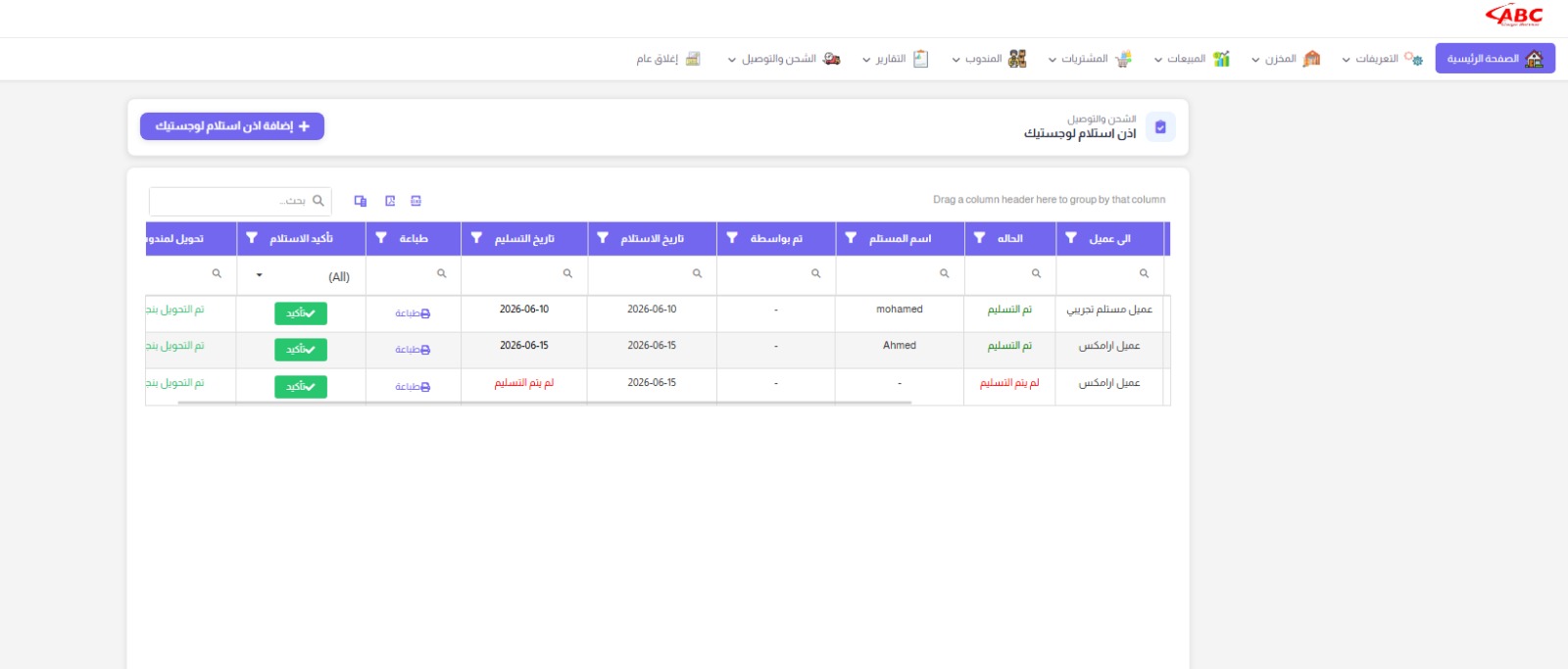Image resolution: width=1568 pixels, height=669 pixels.
Task: Confirm receipt with تأكيد in first row
Action: (x=300, y=313)
